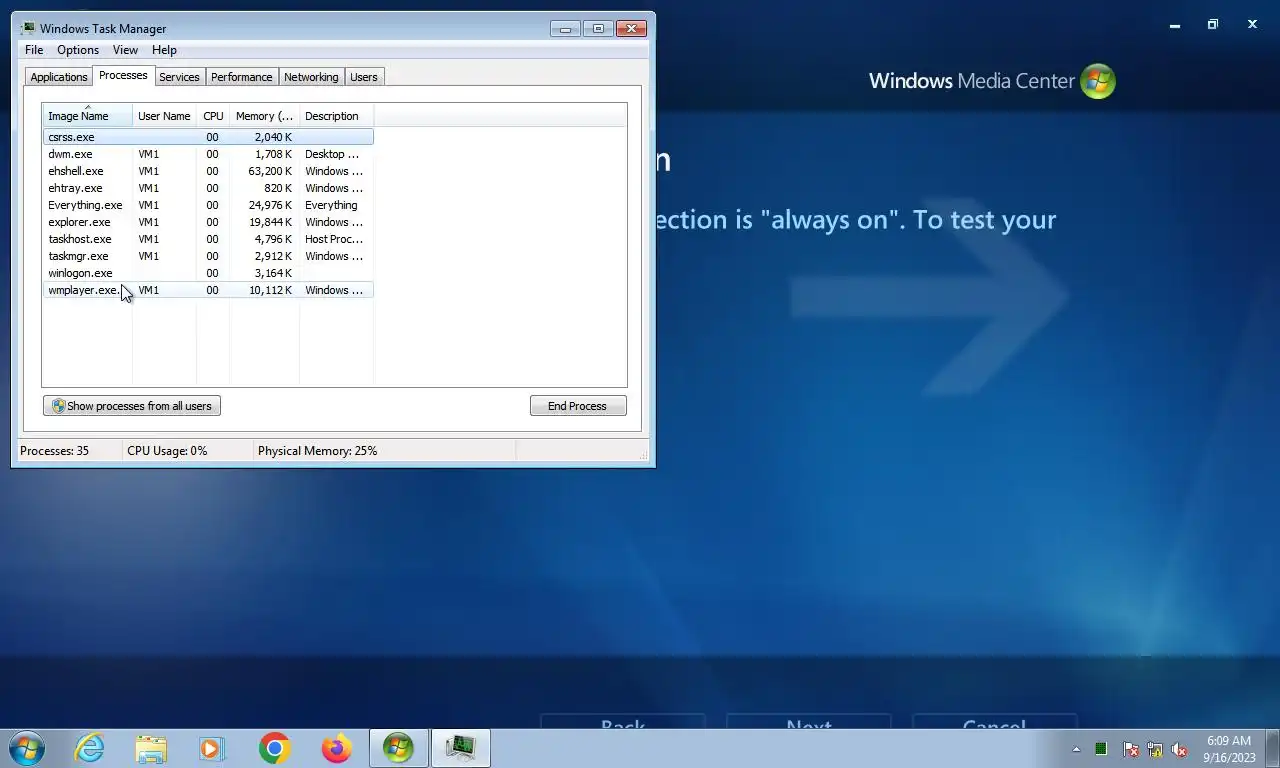1280x768 pixels.
Task: Open the clock showing 6:09 AM
Action: (1229, 749)
